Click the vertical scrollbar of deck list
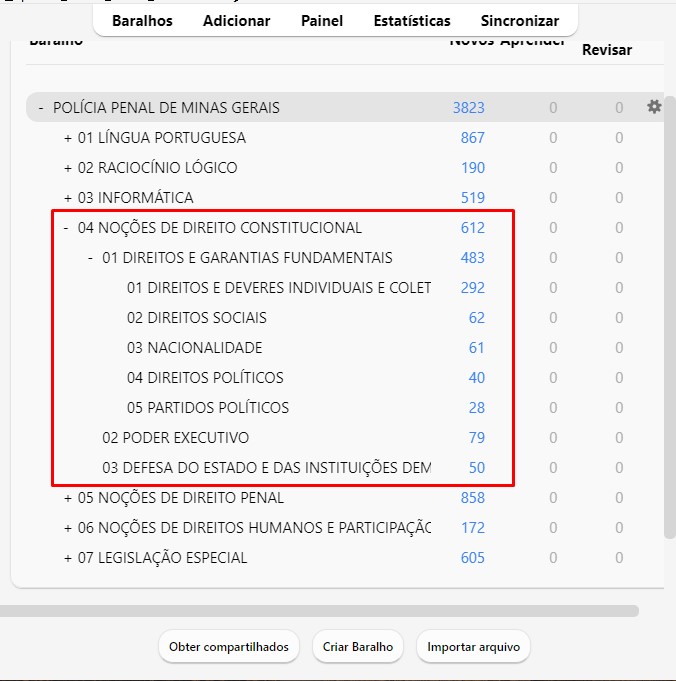The height and width of the screenshot is (681, 676). pyautogui.click(x=670, y=317)
